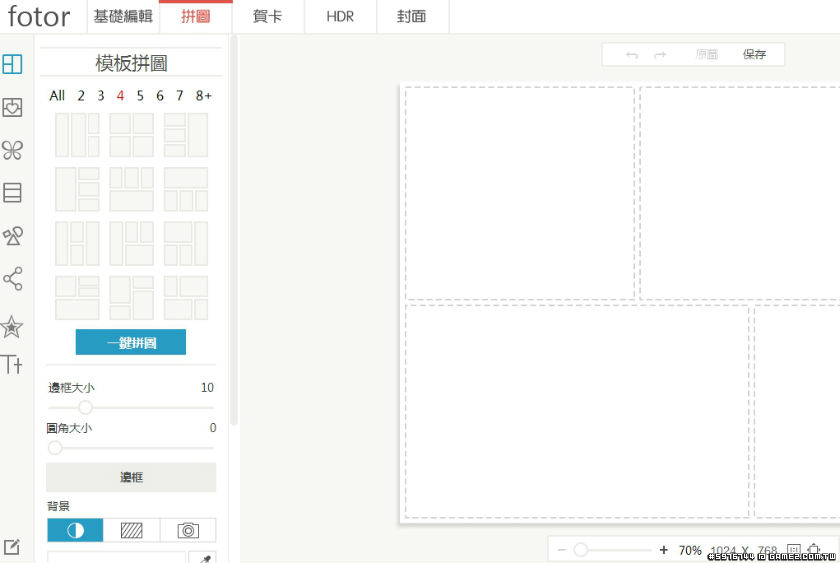Open the HDR tab
The width and height of the screenshot is (840, 563).
340,17
